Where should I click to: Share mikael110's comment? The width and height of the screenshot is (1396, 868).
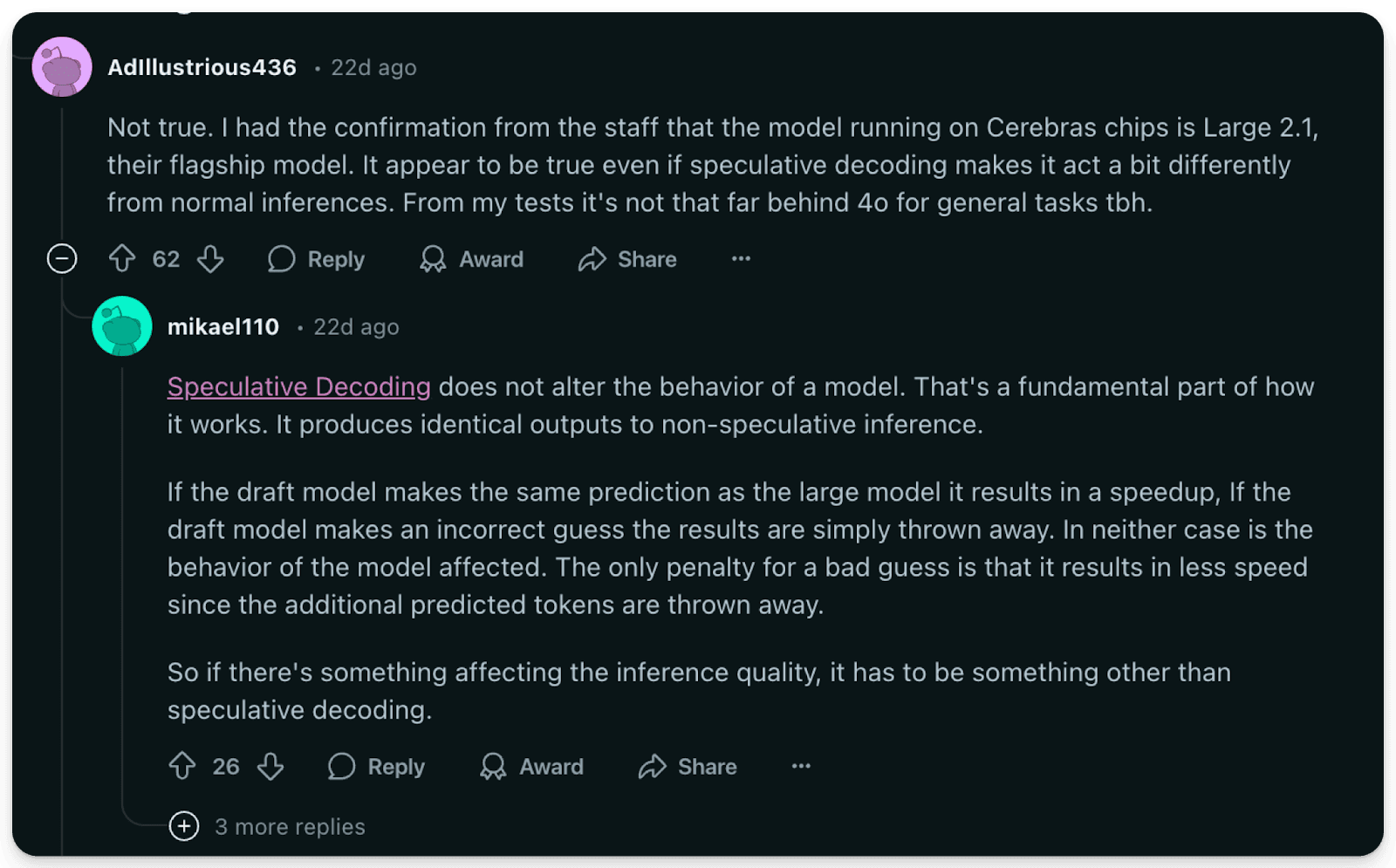pyautogui.click(x=688, y=766)
